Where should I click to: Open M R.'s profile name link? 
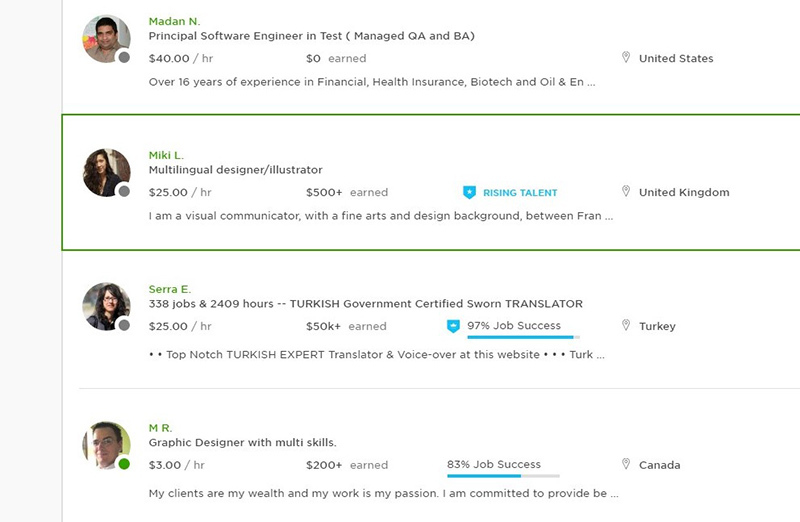tap(160, 428)
